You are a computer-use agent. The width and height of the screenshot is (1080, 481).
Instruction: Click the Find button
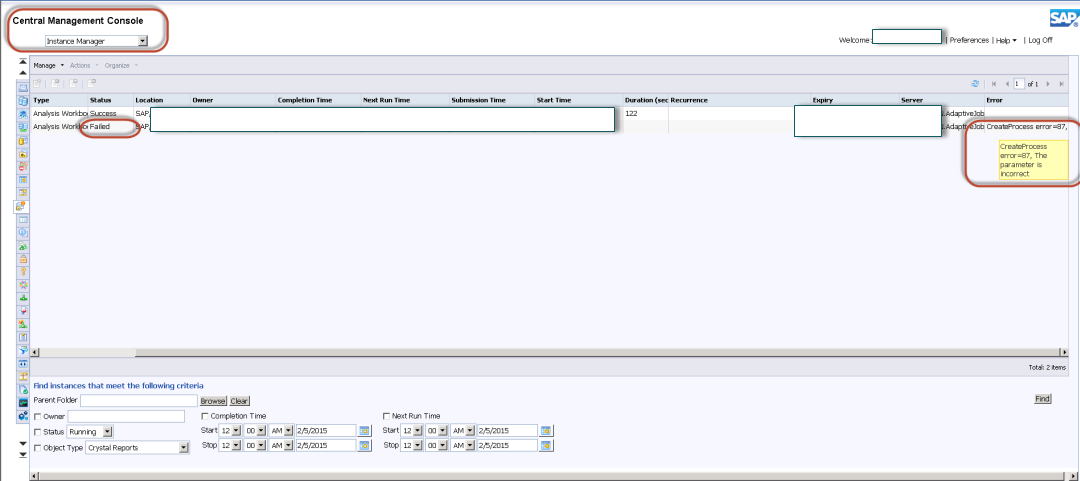[x=1043, y=398]
